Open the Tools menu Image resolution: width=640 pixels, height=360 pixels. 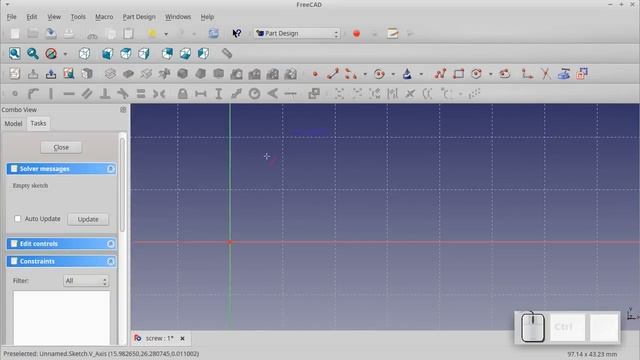pyautogui.click(x=78, y=17)
